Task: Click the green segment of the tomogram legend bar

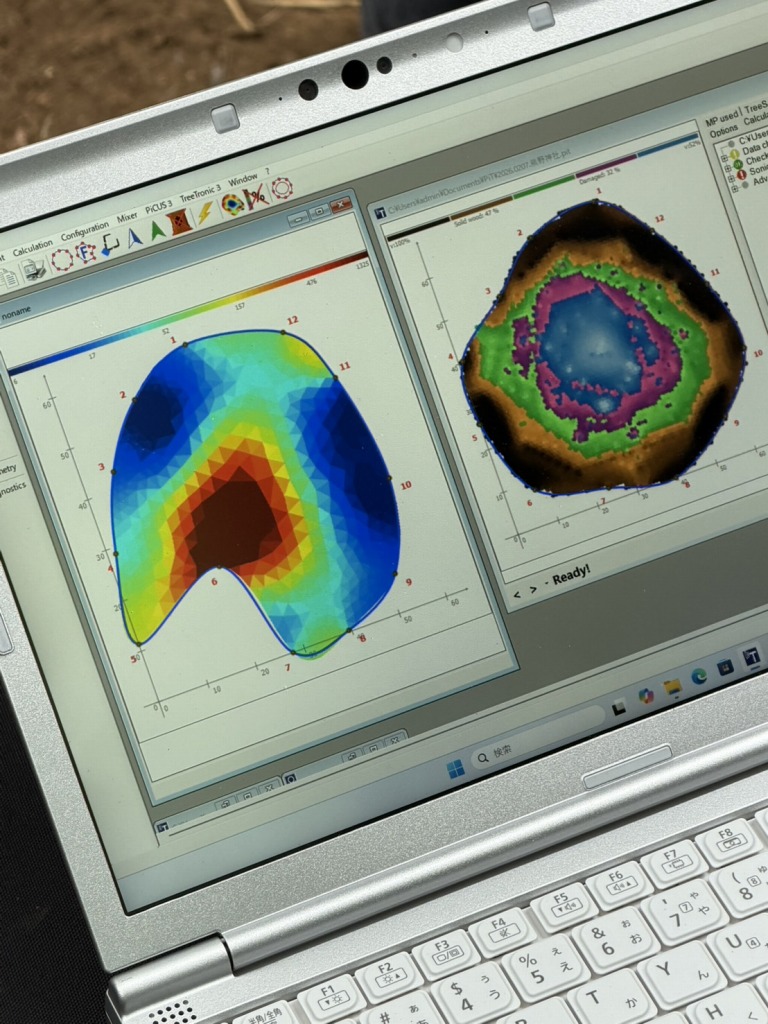Action: pyautogui.click(x=544, y=186)
